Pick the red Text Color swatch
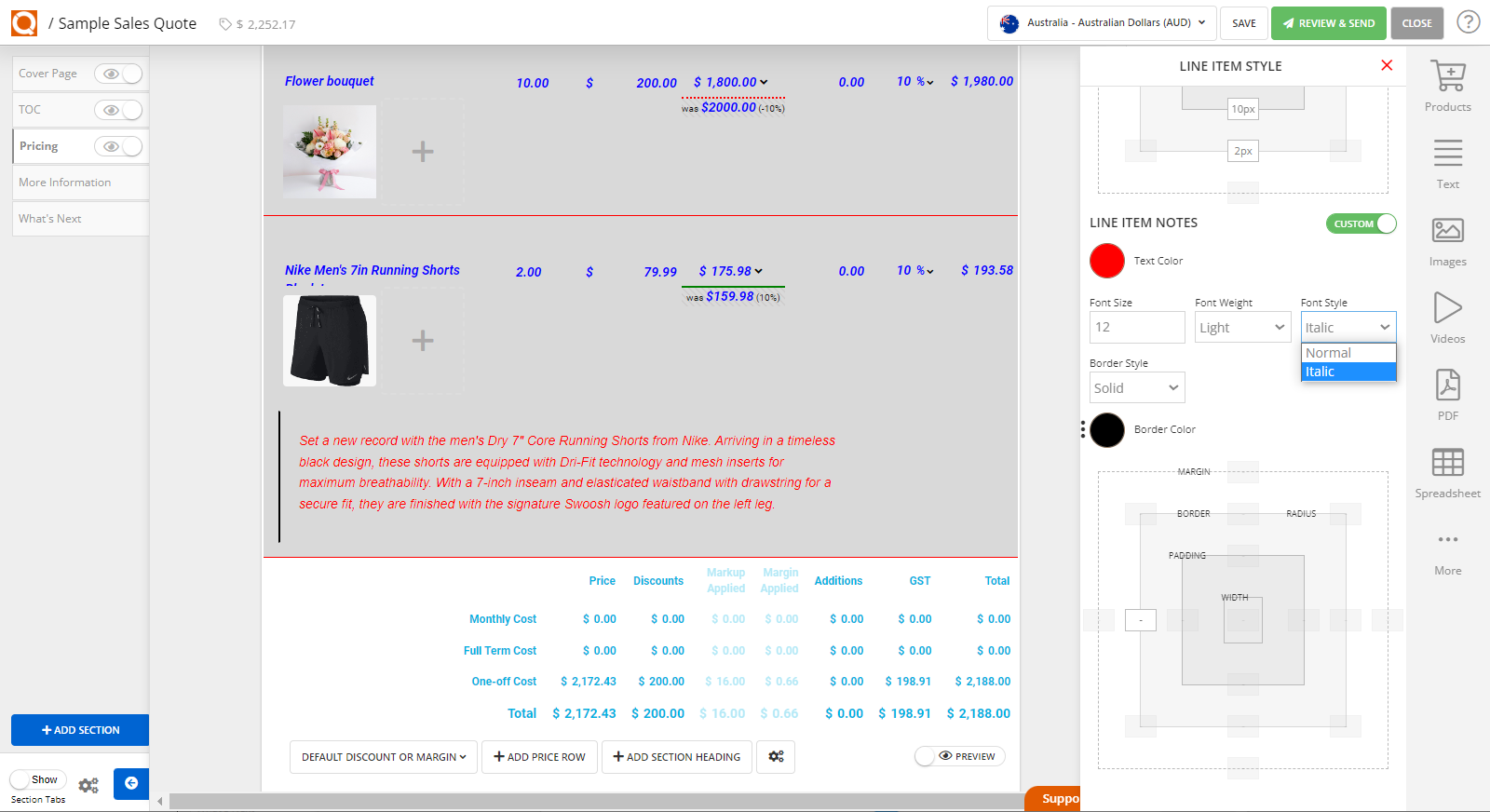 click(x=1107, y=261)
